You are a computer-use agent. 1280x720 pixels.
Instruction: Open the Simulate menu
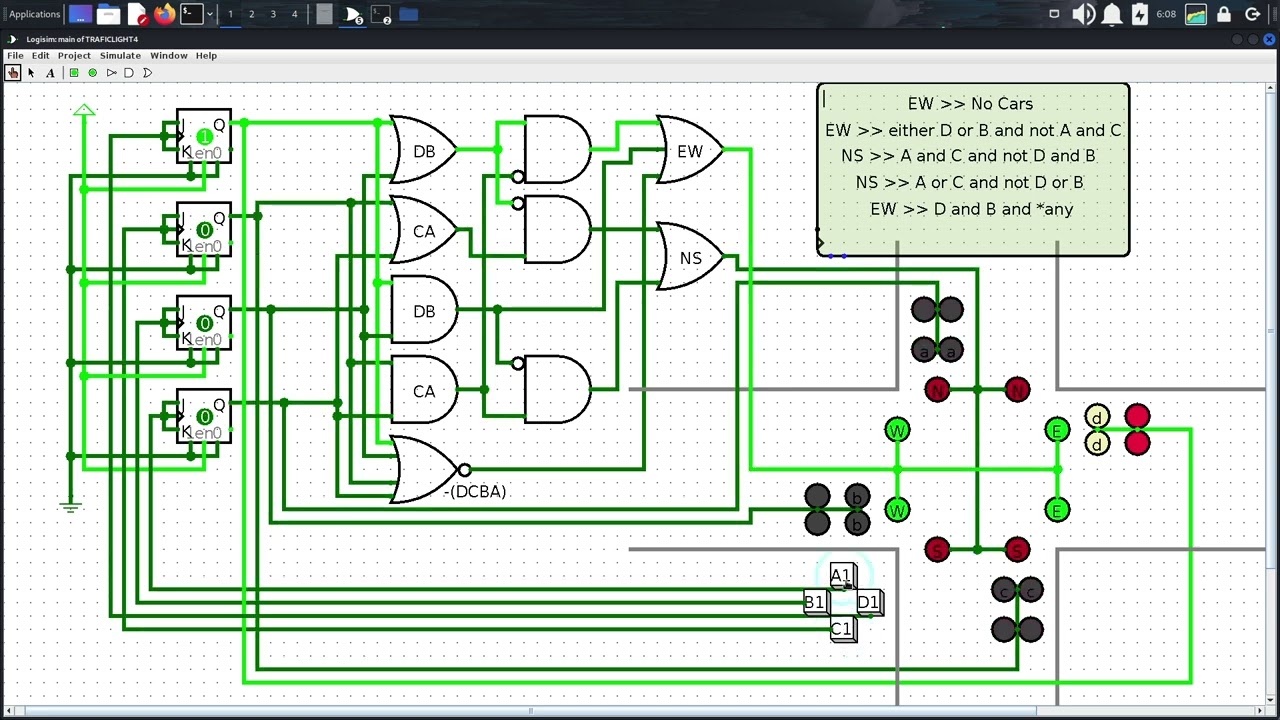[x=120, y=55]
